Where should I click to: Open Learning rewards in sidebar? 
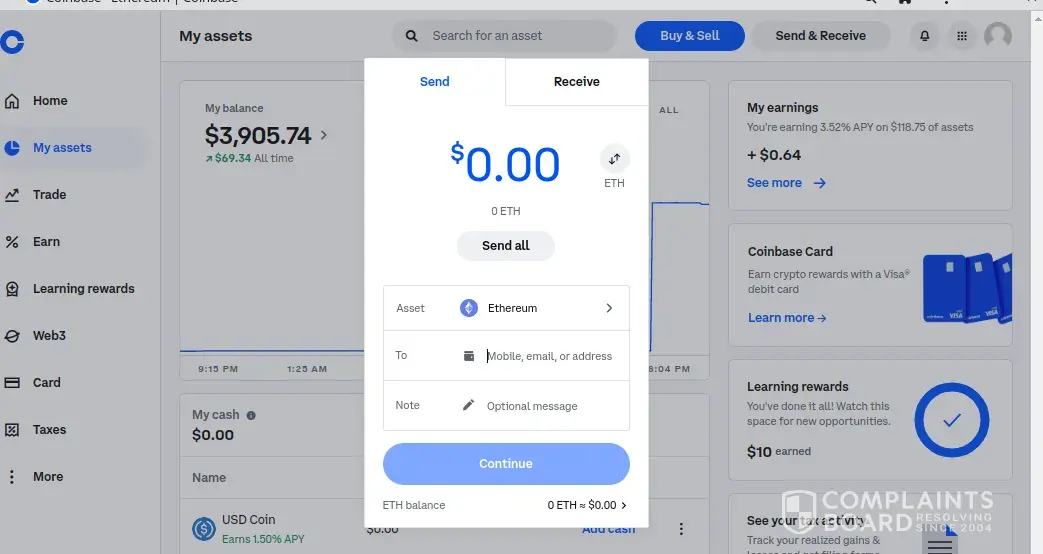pyautogui.click(x=83, y=289)
